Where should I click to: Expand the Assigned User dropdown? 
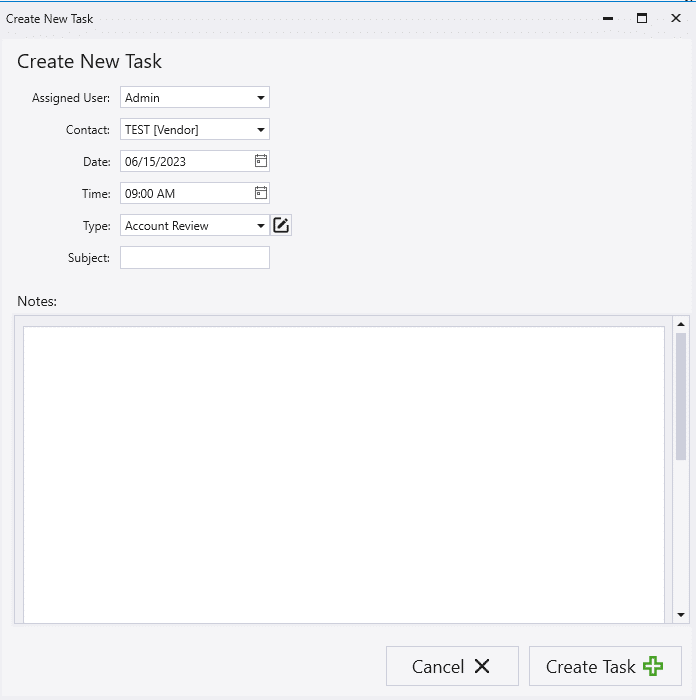(260, 98)
